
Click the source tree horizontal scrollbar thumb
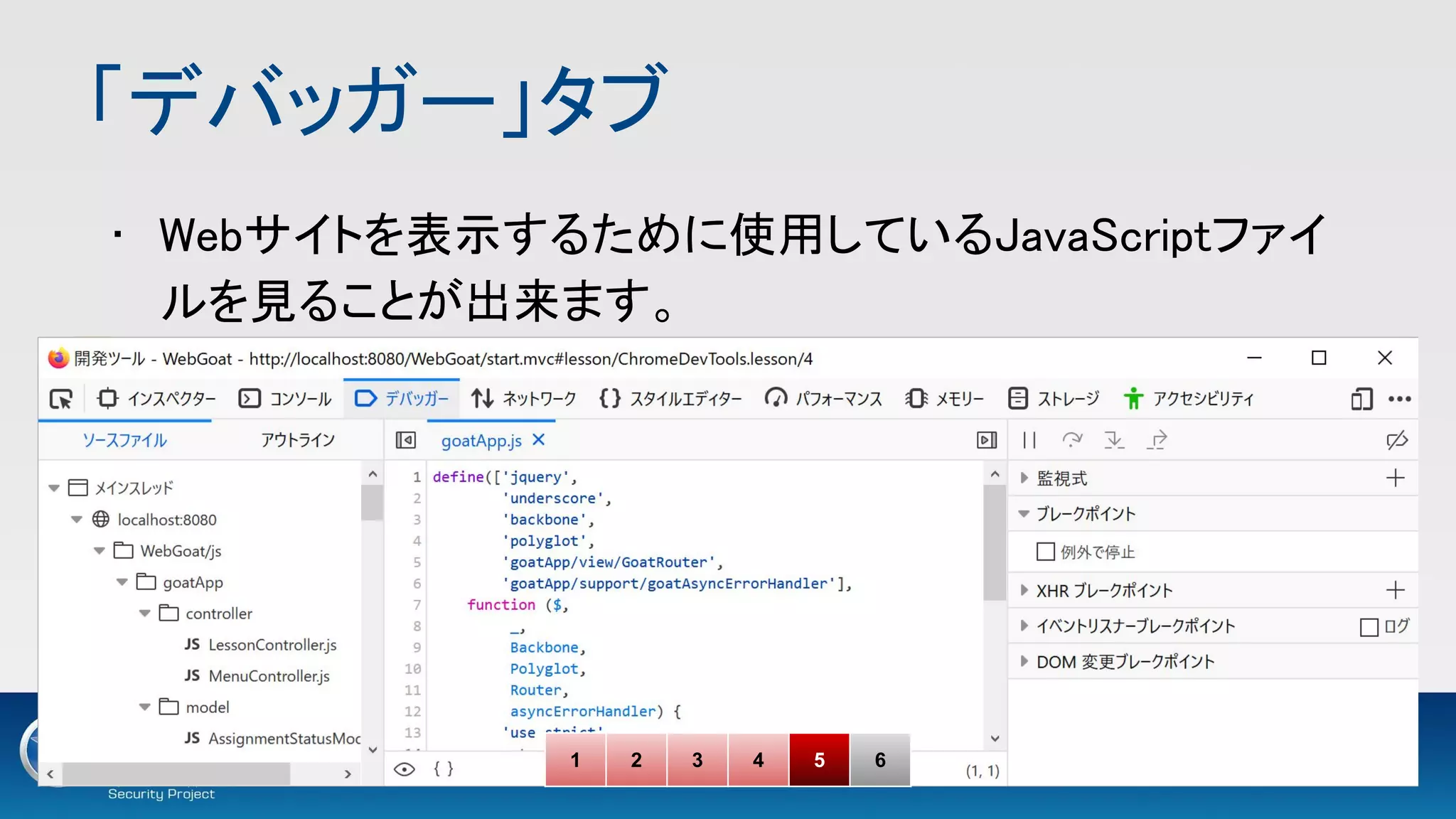[x=177, y=773]
